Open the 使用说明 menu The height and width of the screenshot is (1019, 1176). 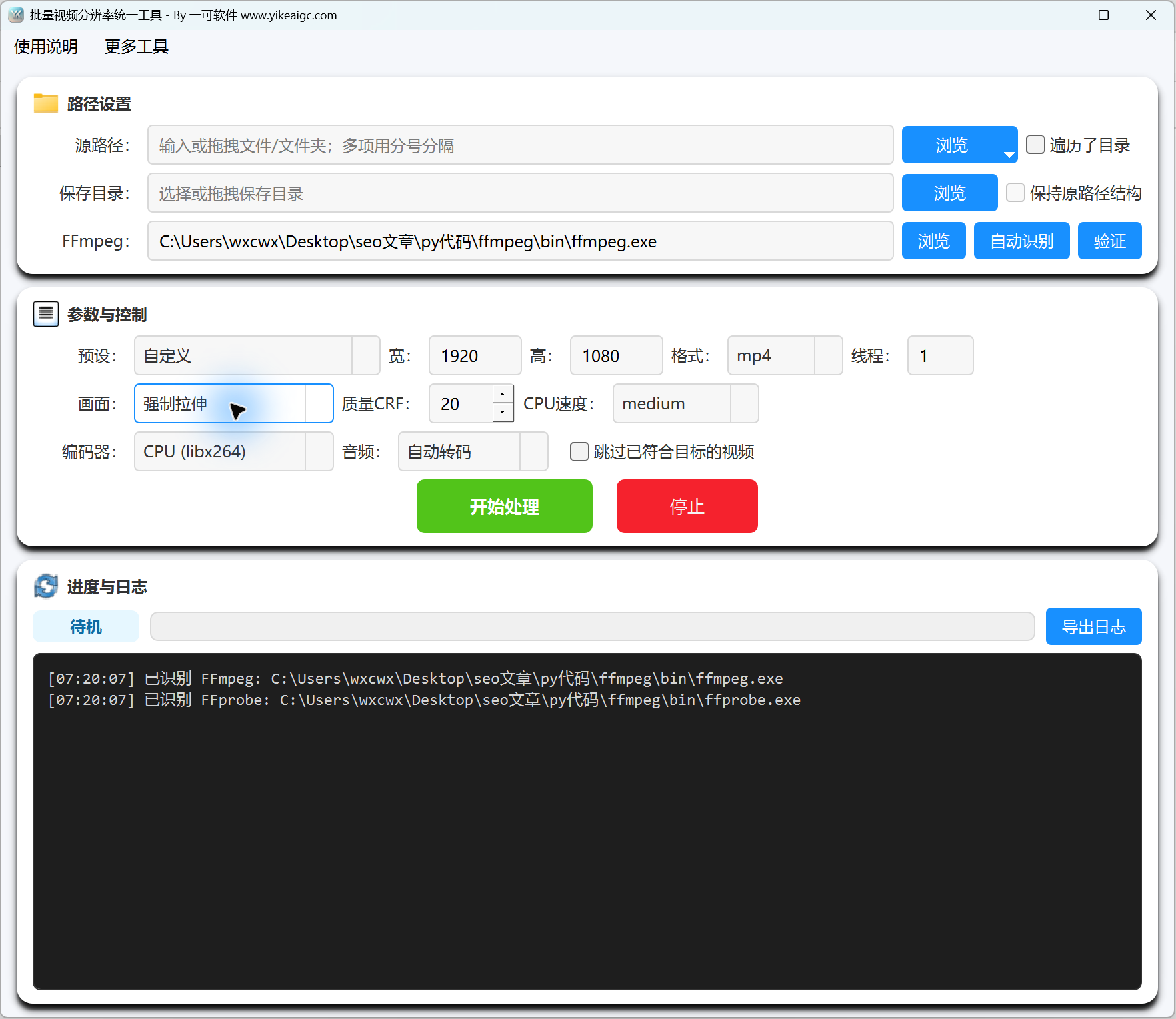click(x=46, y=47)
